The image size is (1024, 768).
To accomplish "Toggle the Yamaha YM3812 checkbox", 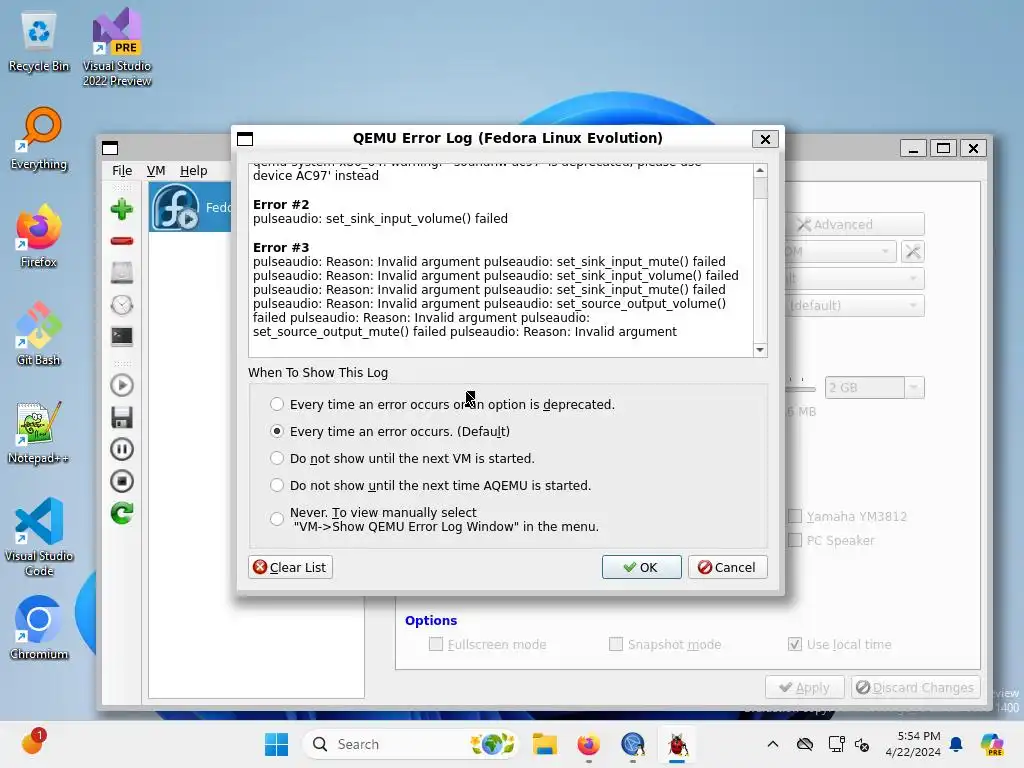I will coord(795,517).
